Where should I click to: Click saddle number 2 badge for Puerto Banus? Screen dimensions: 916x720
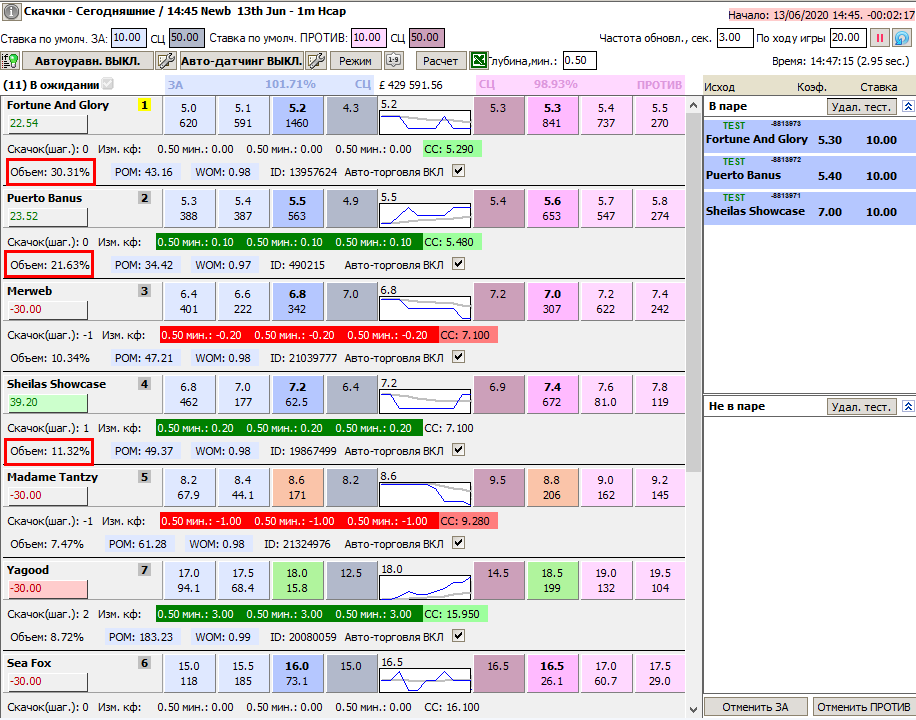point(144,198)
